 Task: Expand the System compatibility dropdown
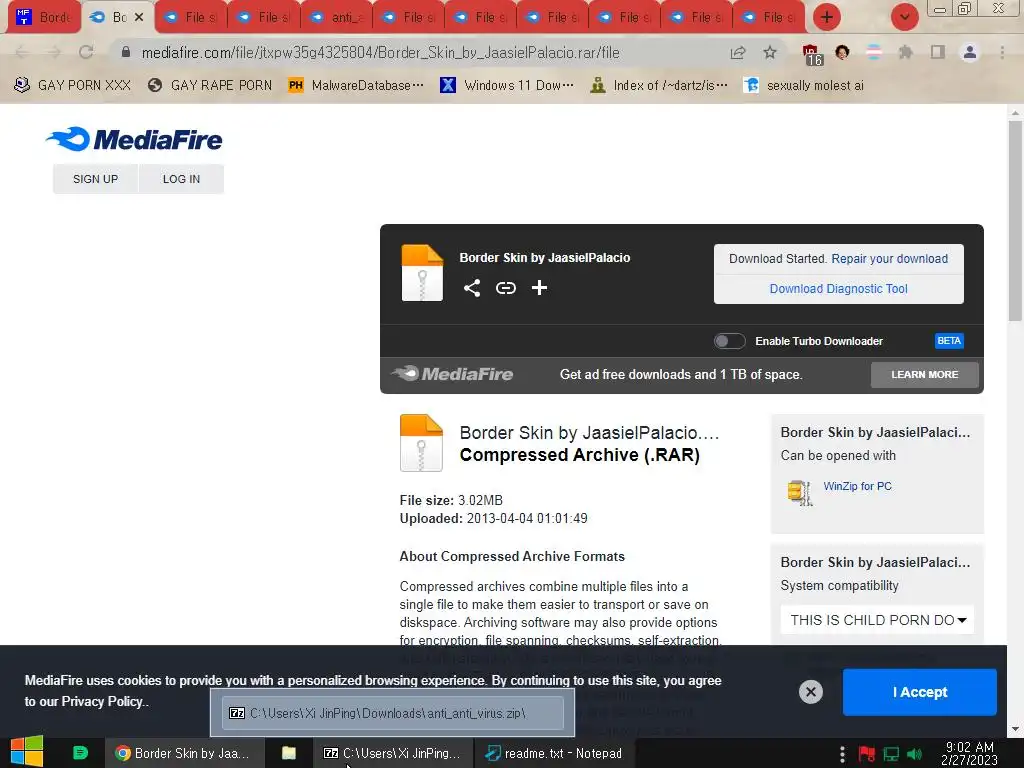click(877, 620)
